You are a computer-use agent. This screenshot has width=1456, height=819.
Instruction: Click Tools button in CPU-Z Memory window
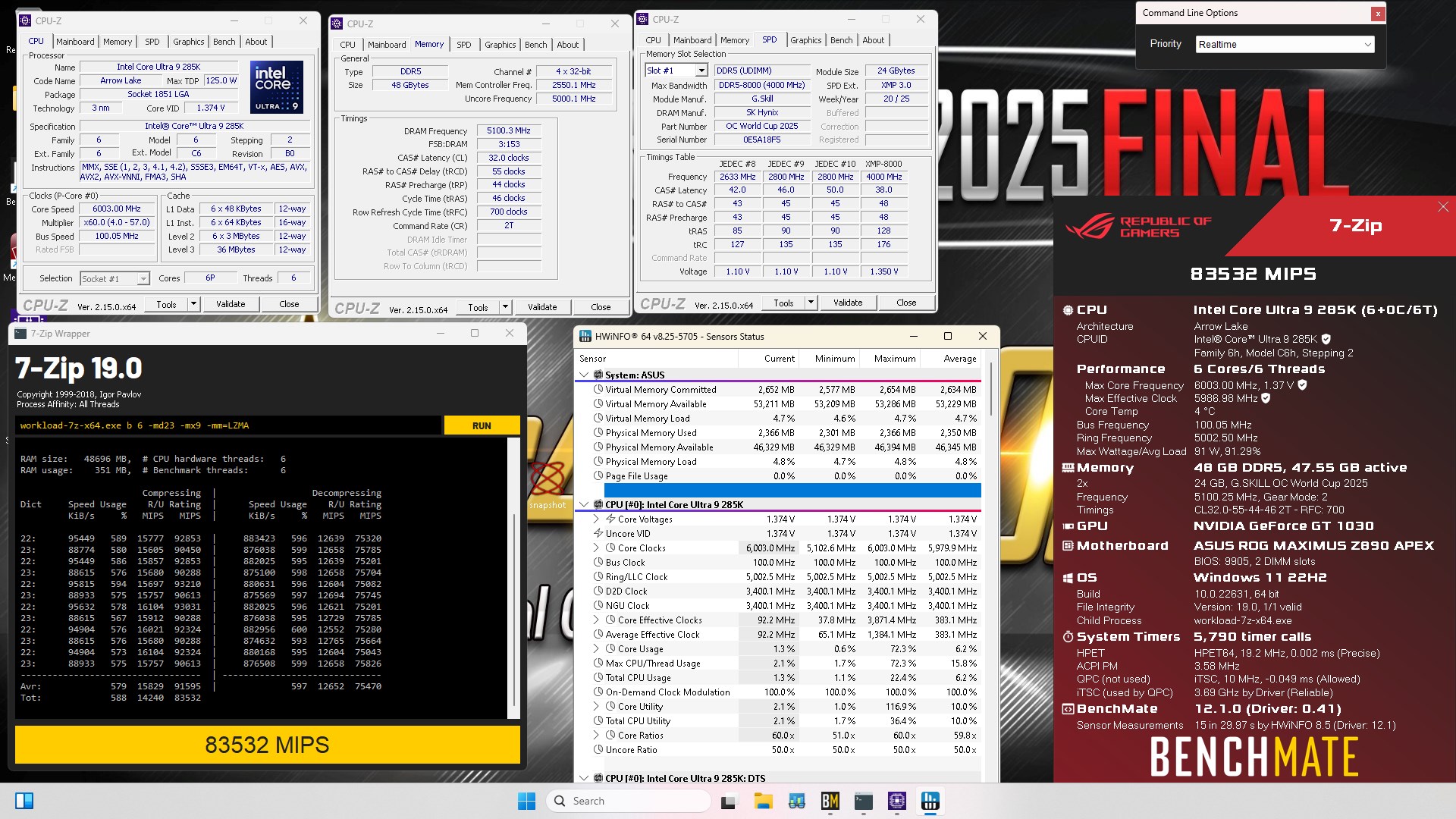(x=478, y=307)
